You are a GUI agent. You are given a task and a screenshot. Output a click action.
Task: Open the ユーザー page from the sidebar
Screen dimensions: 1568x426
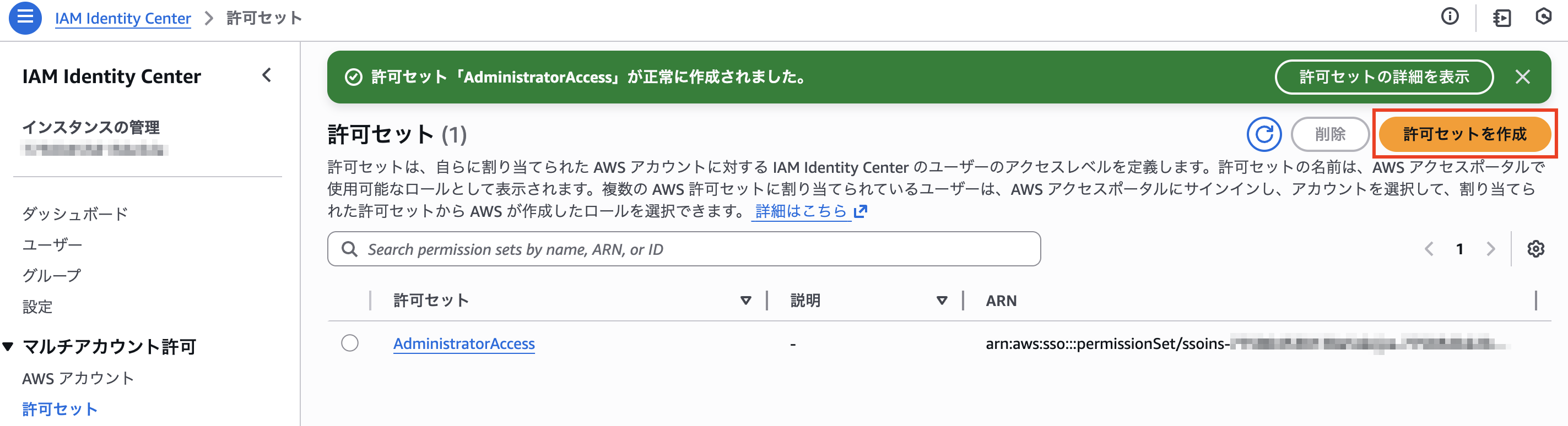(52, 244)
